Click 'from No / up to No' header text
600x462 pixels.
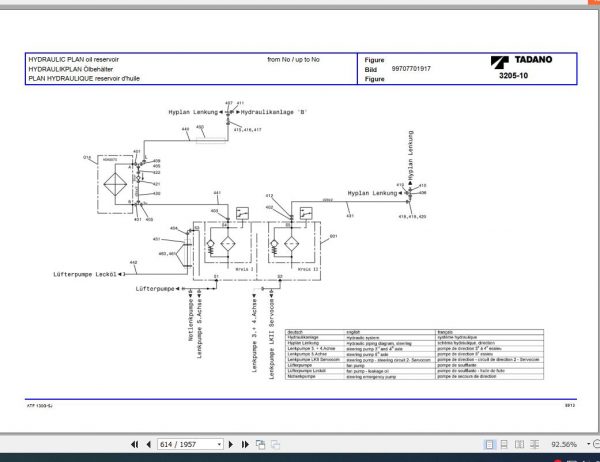[293, 59]
